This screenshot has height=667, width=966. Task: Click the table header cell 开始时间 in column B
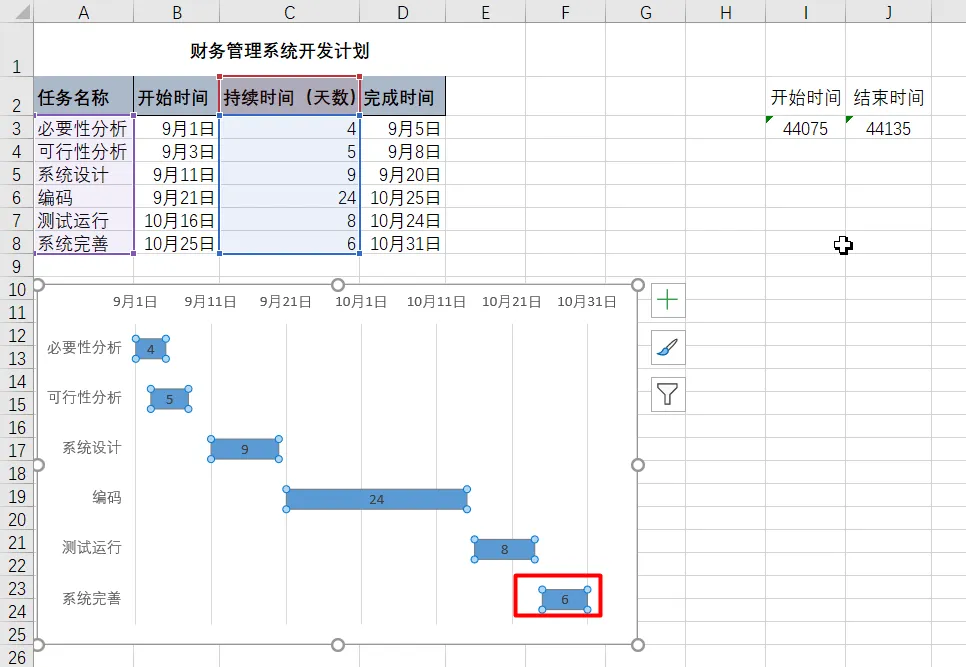[177, 97]
